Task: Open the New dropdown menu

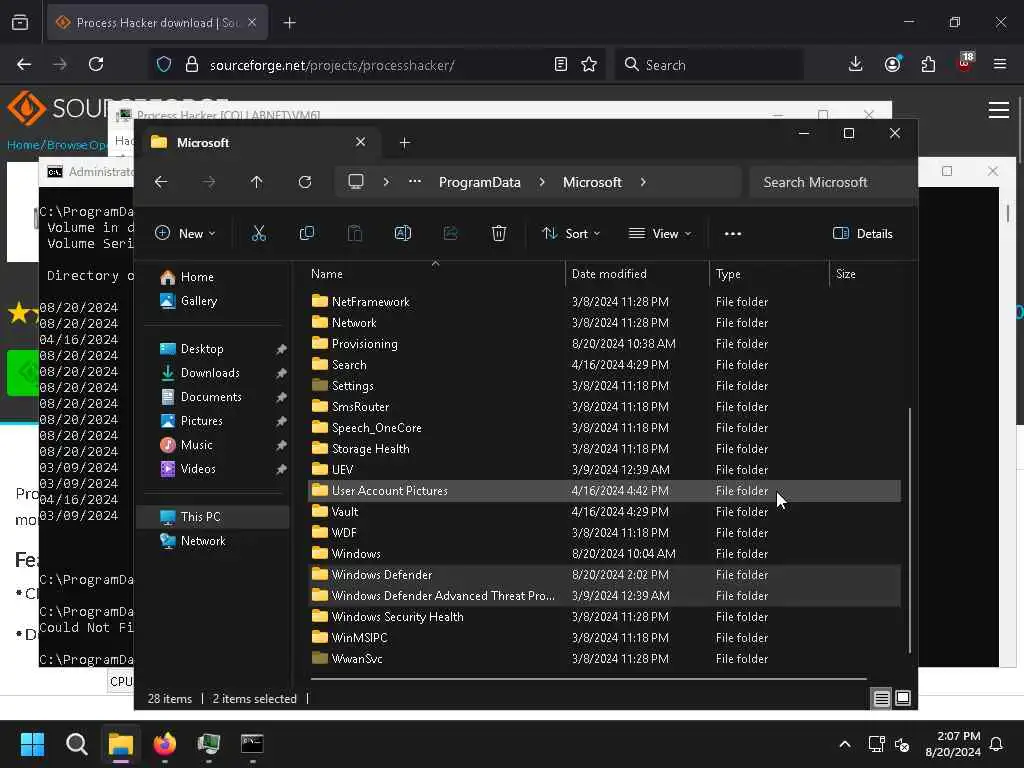Action: [x=185, y=233]
